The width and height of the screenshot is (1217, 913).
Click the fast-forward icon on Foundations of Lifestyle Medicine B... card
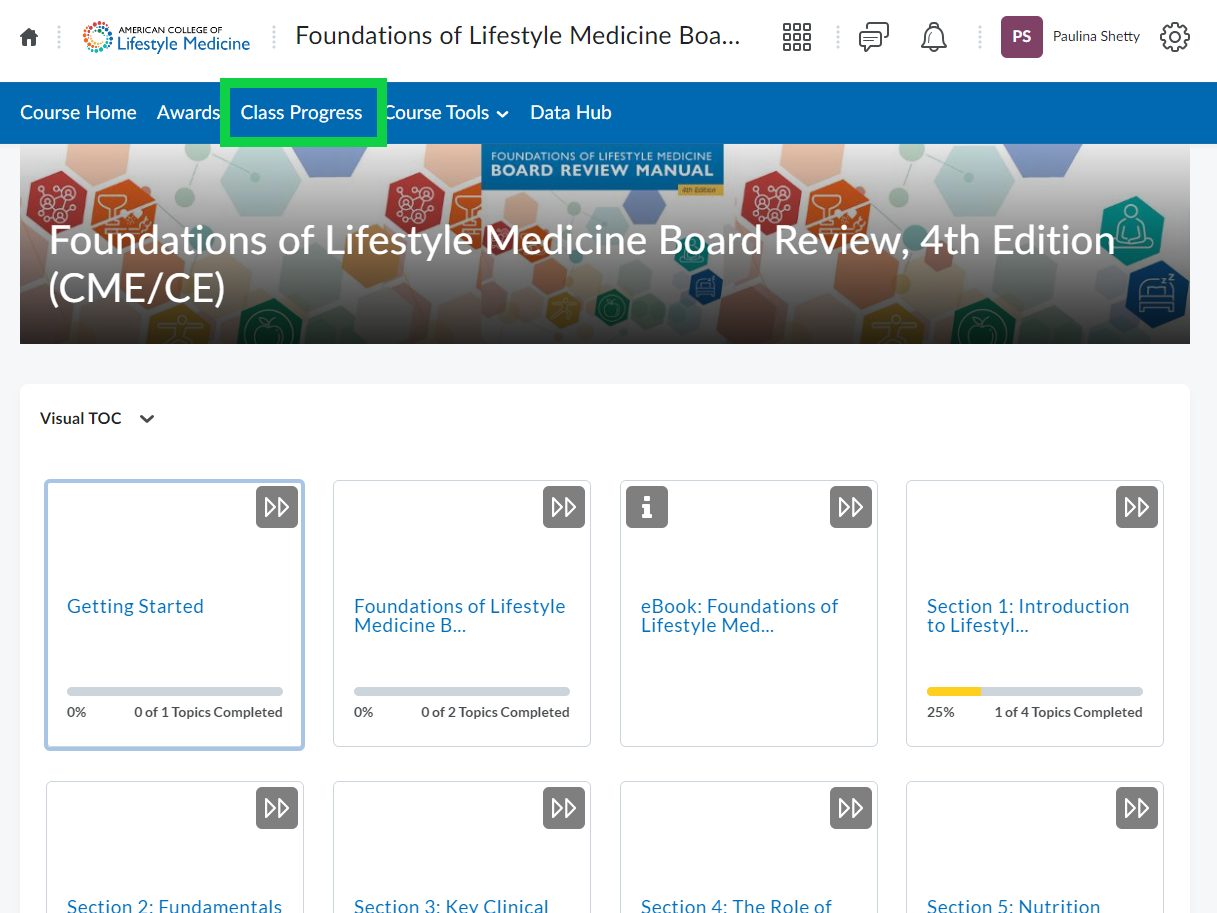(564, 507)
